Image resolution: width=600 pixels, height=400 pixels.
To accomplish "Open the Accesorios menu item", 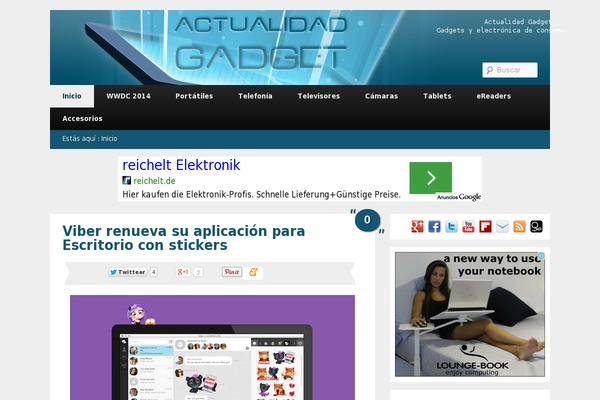I will pyautogui.click(x=82, y=119).
